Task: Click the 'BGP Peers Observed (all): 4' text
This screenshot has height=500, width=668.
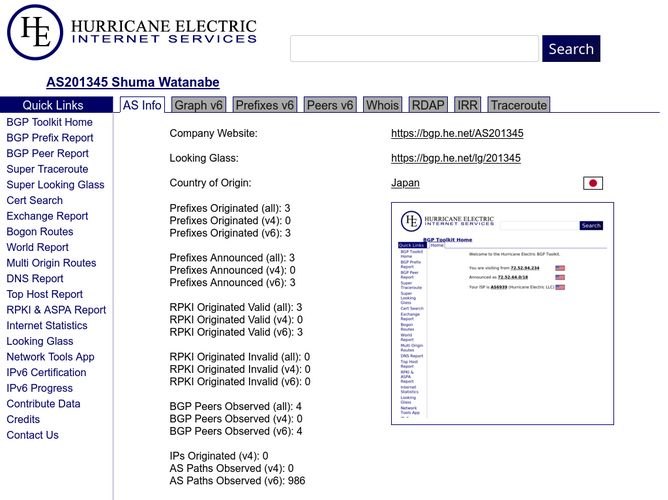Action: [236, 406]
